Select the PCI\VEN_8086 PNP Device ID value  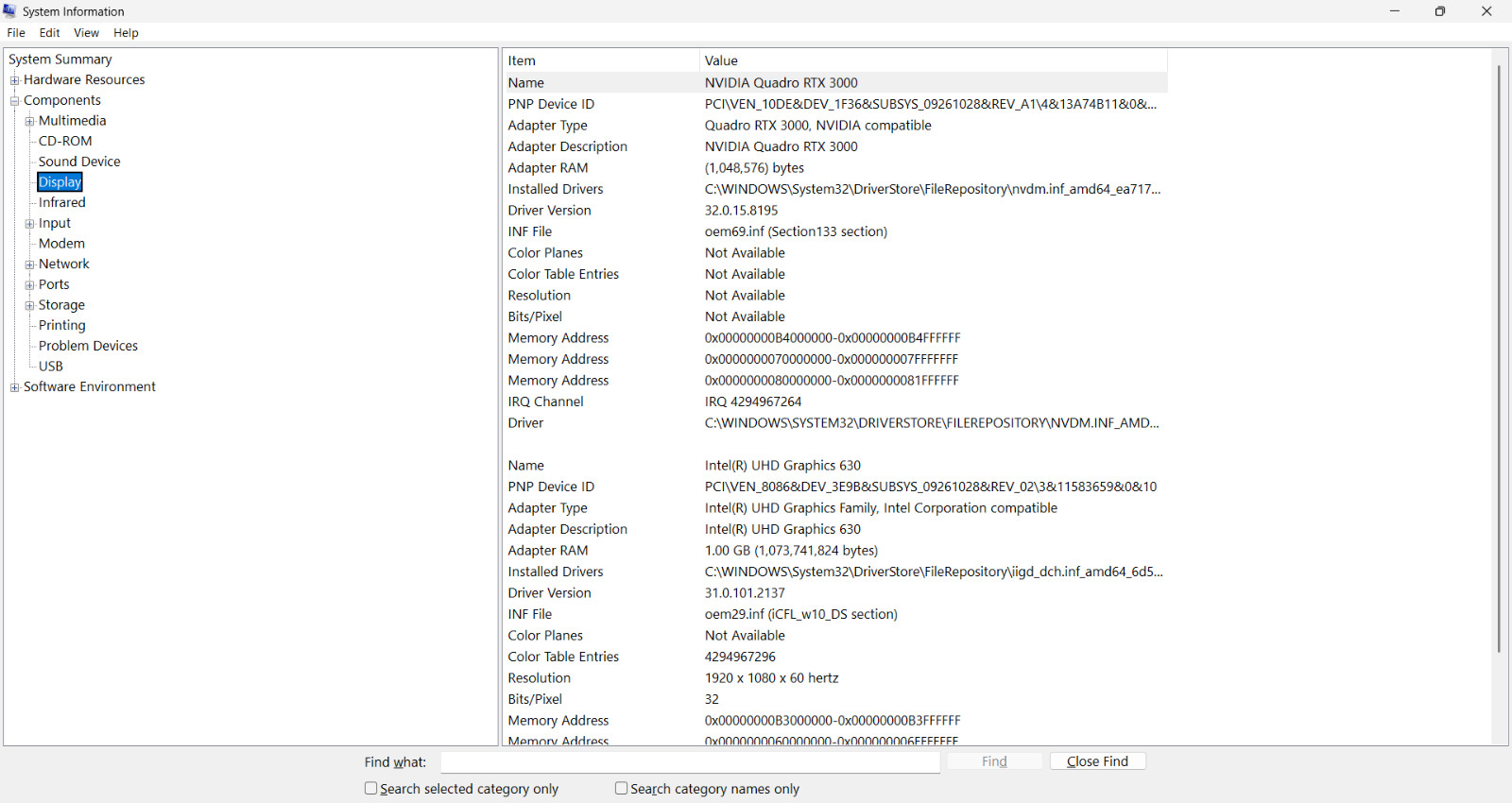pos(930,487)
